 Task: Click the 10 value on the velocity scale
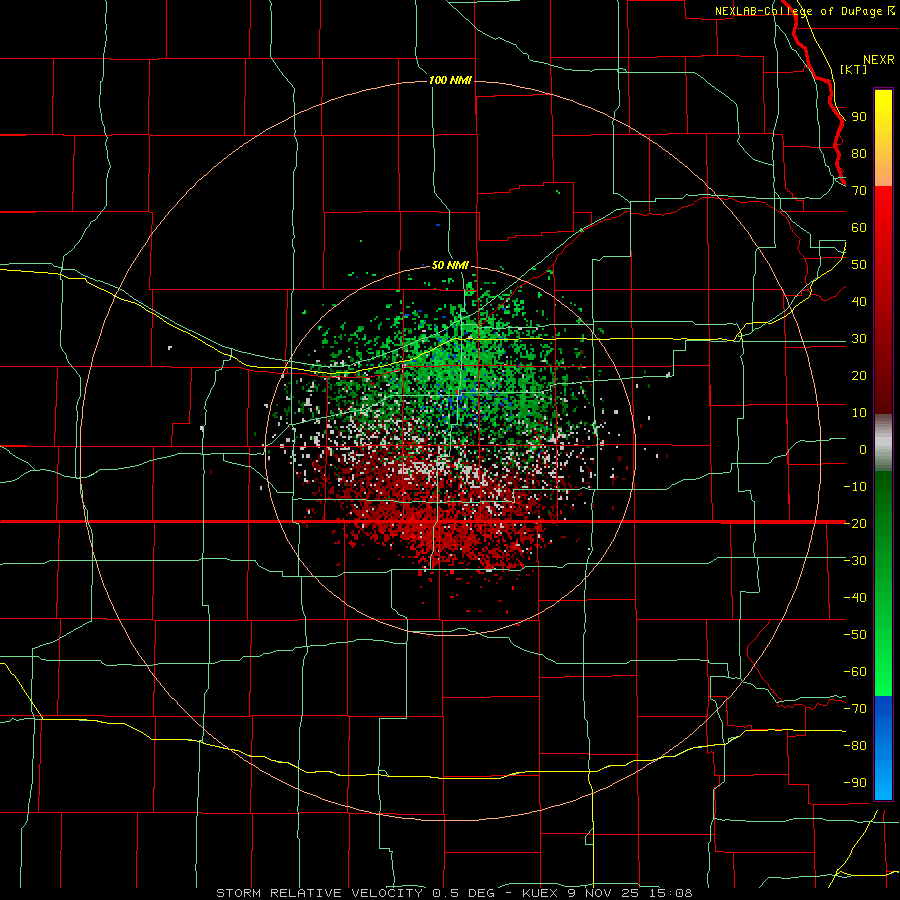point(859,413)
